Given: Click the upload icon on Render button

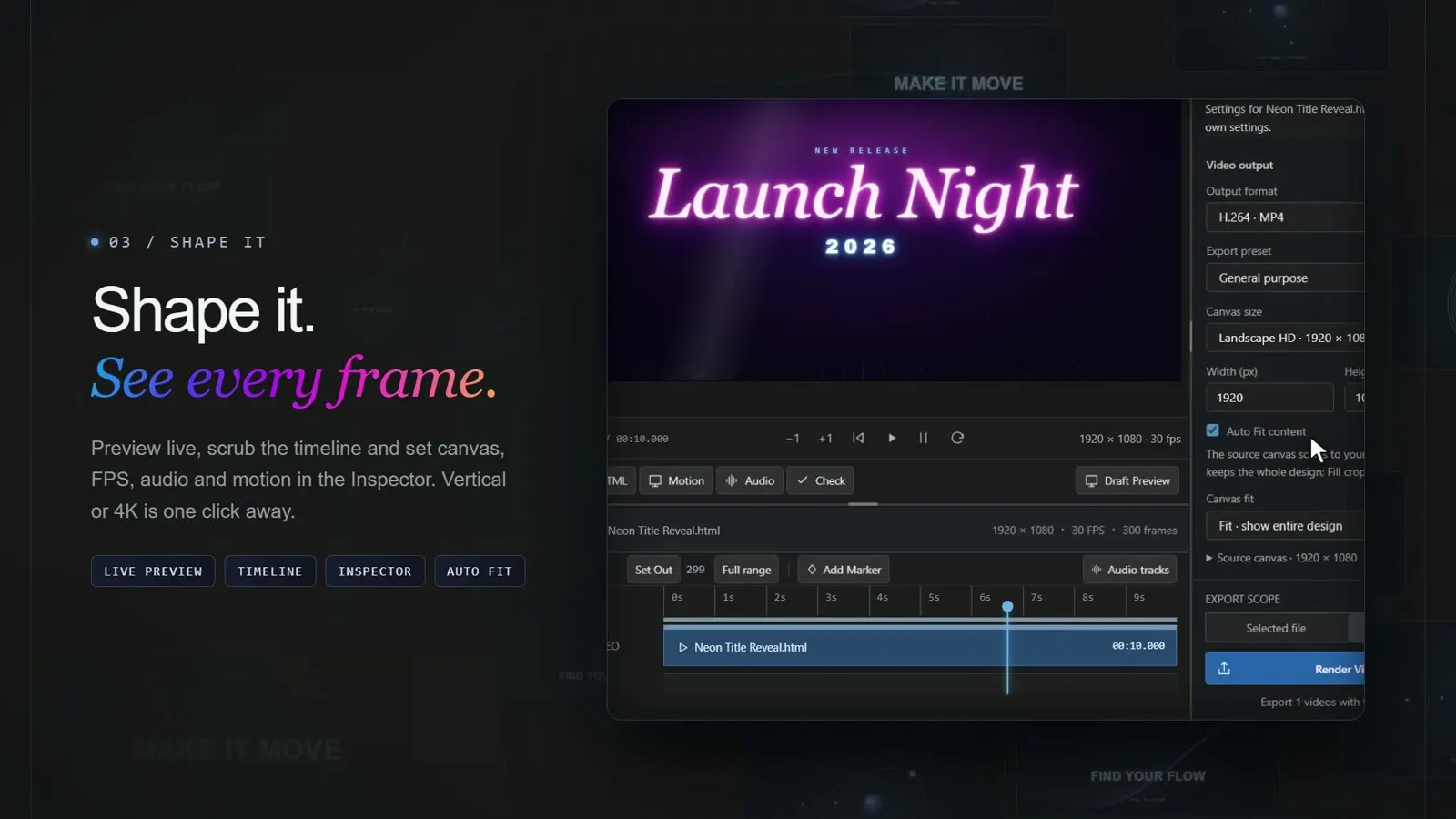Looking at the screenshot, I should [1224, 669].
